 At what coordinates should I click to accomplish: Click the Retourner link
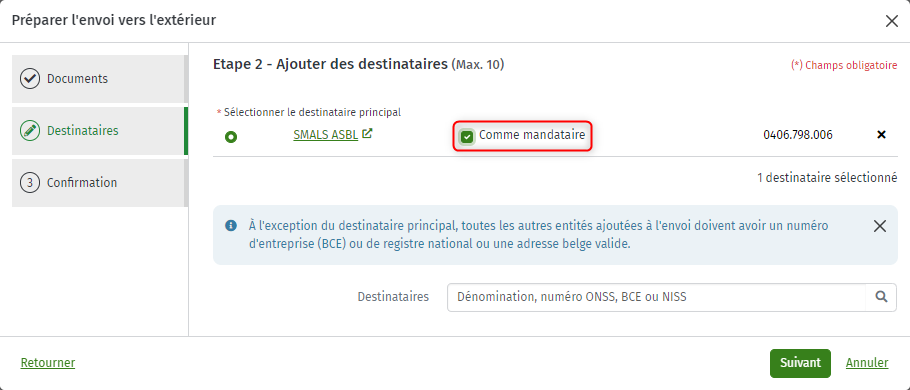[48, 363]
